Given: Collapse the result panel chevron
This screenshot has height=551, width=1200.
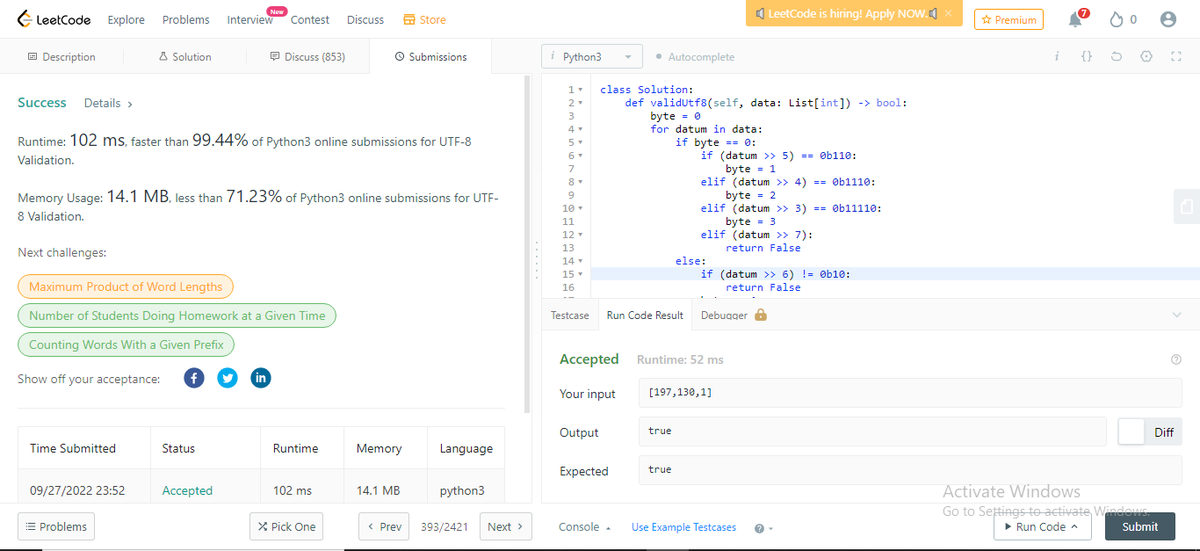Looking at the screenshot, I should pos(1175,315).
